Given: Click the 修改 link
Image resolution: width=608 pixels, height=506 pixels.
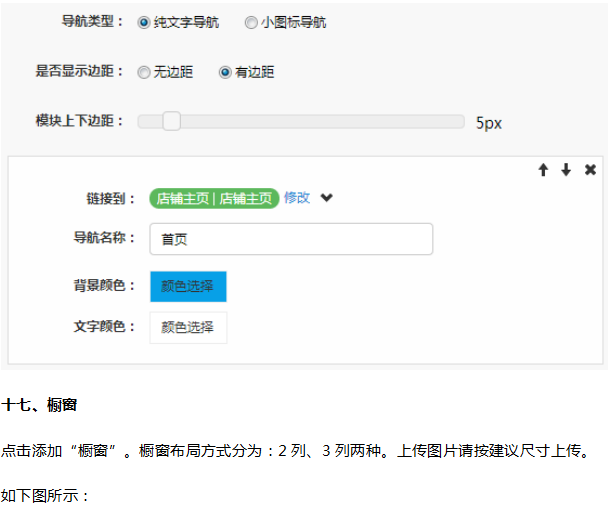Looking at the screenshot, I should [297, 198].
